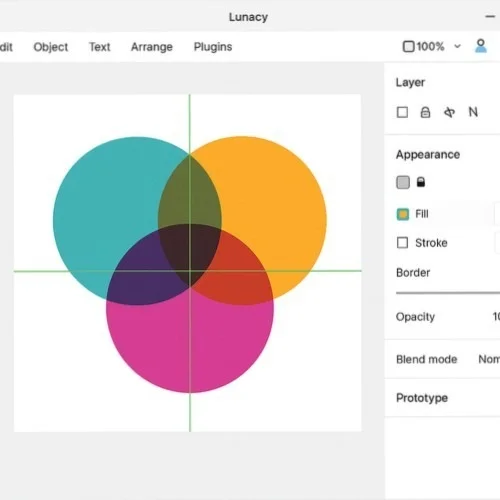
Task: Open the Text menu
Action: (99, 47)
